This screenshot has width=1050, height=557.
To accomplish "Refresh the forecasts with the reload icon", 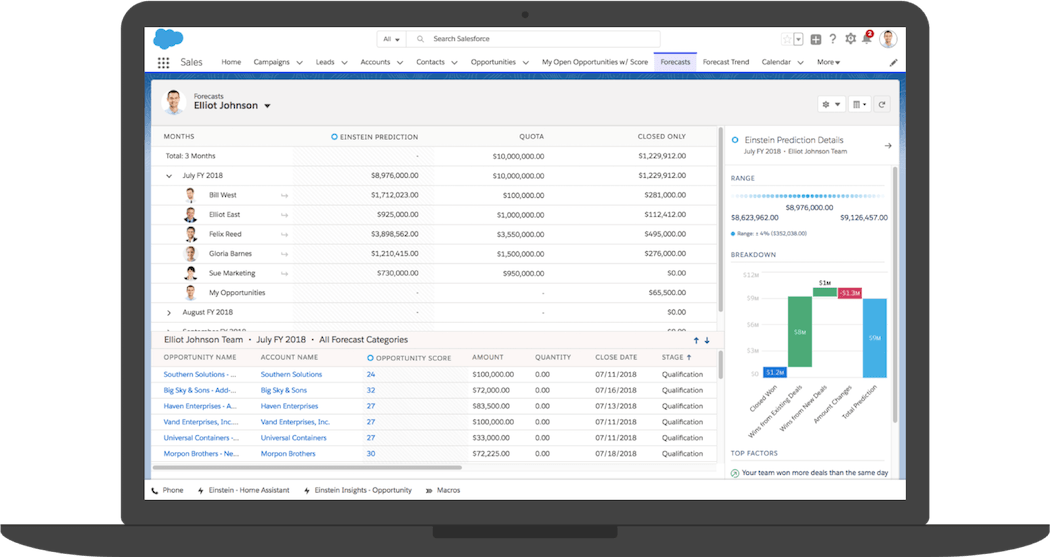I will pos(882,104).
